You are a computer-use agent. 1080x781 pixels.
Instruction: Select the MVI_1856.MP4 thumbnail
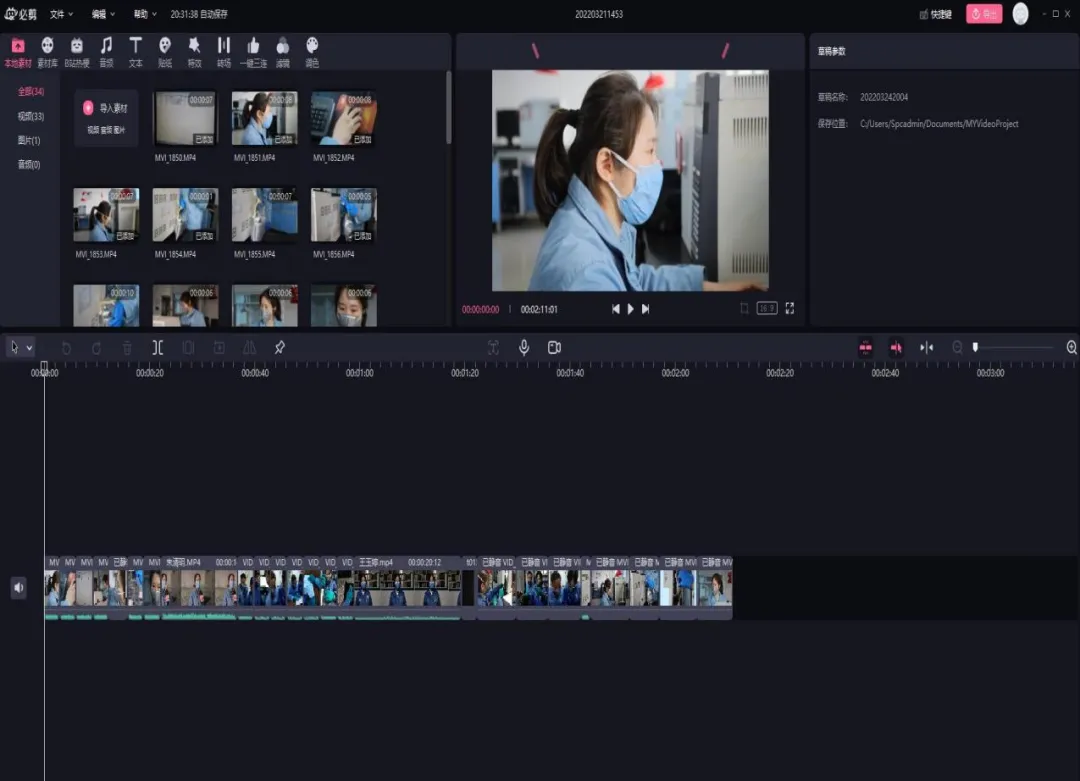[344, 215]
